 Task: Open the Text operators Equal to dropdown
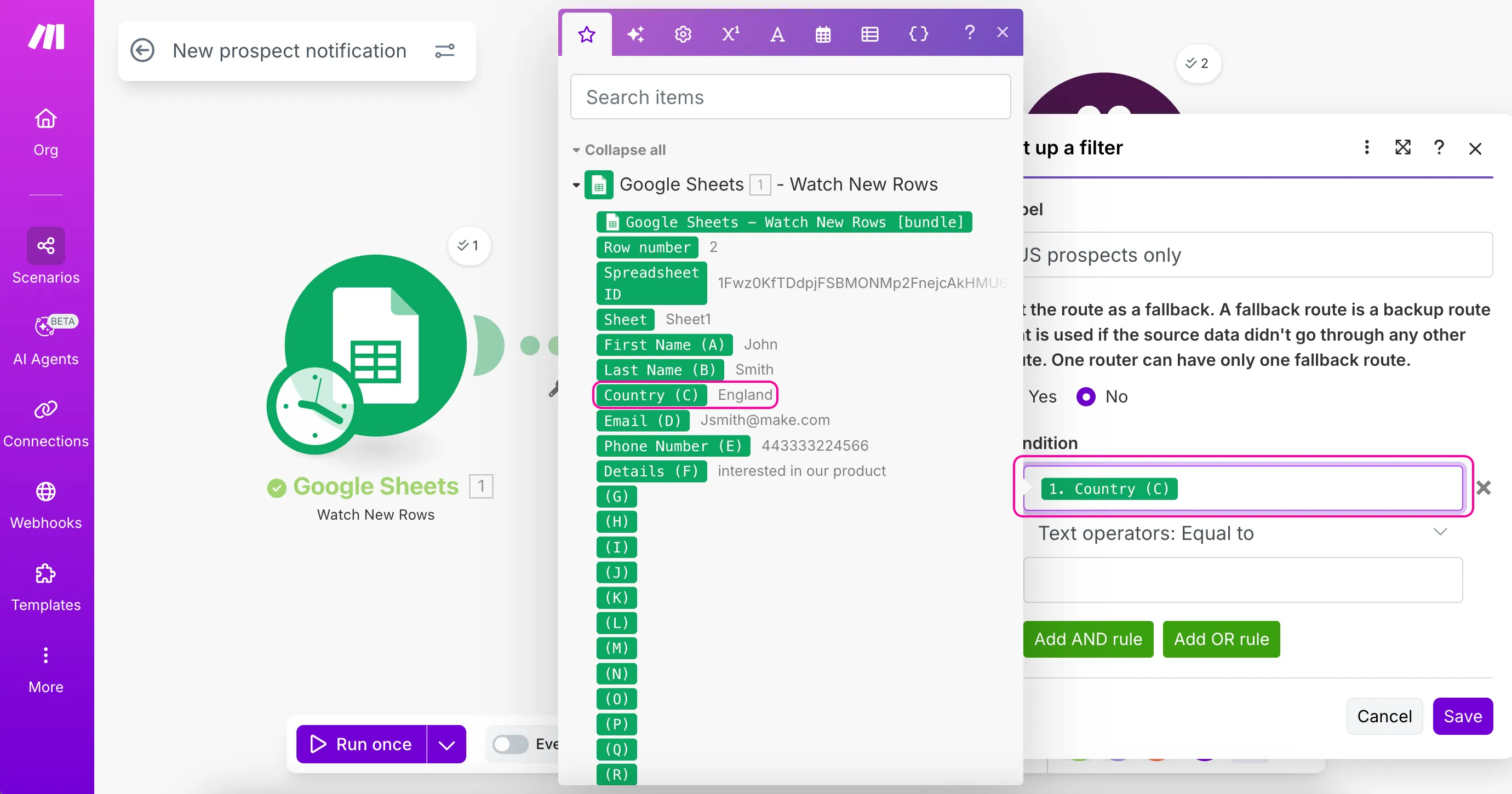click(x=1243, y=533)
